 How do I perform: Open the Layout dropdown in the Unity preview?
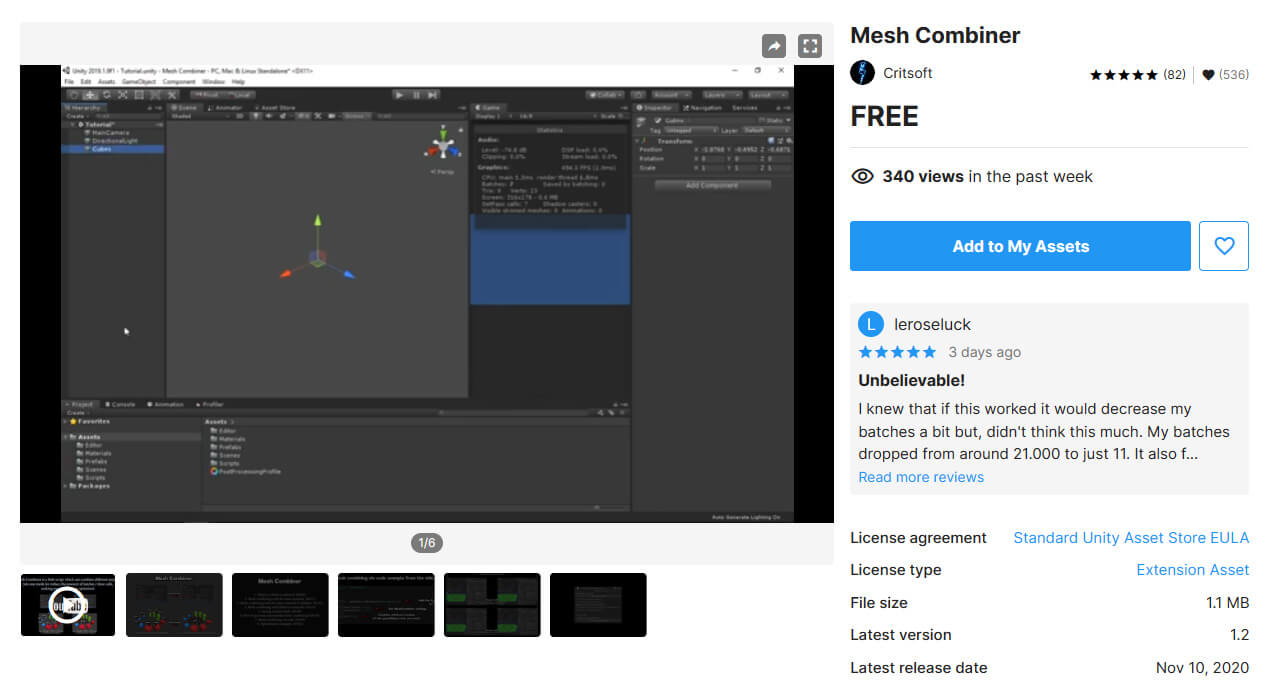coord(767,95)
